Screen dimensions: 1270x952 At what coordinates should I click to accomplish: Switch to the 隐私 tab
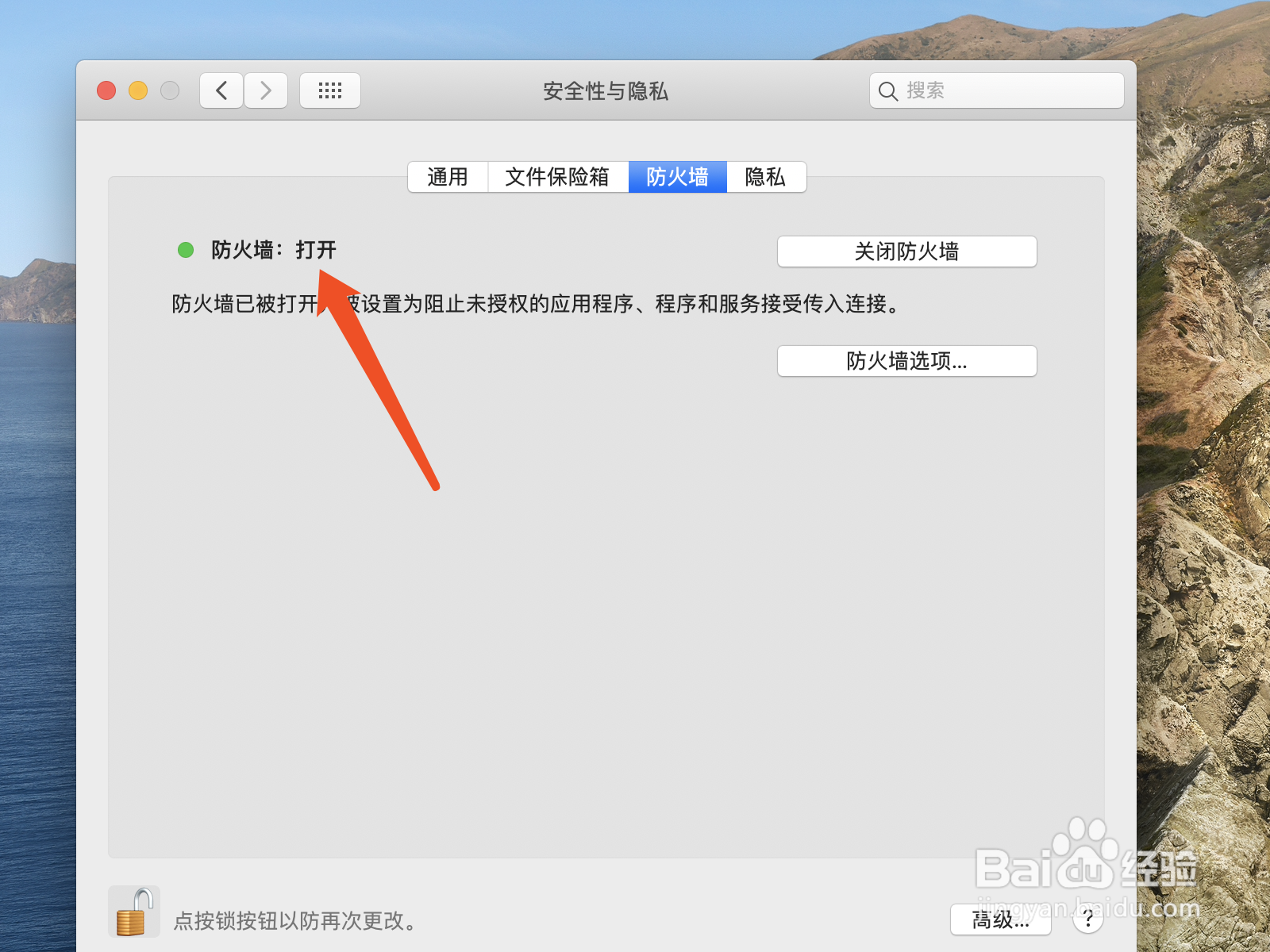[766, 177]
